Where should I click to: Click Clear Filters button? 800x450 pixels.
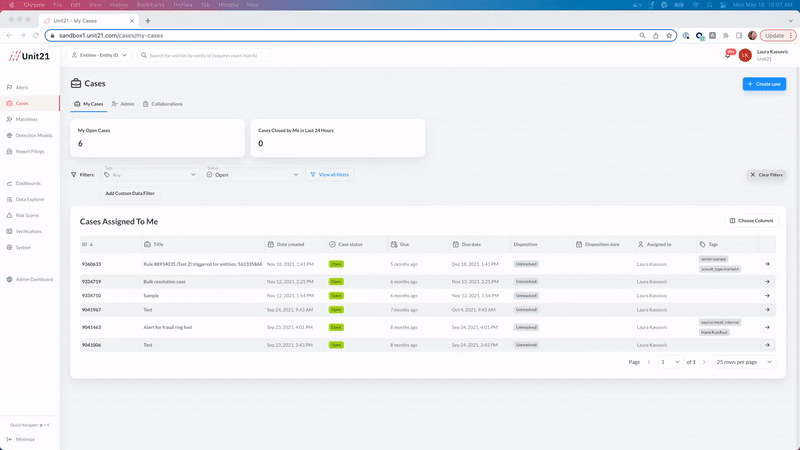pyautogui.click(x=766, y=174)
